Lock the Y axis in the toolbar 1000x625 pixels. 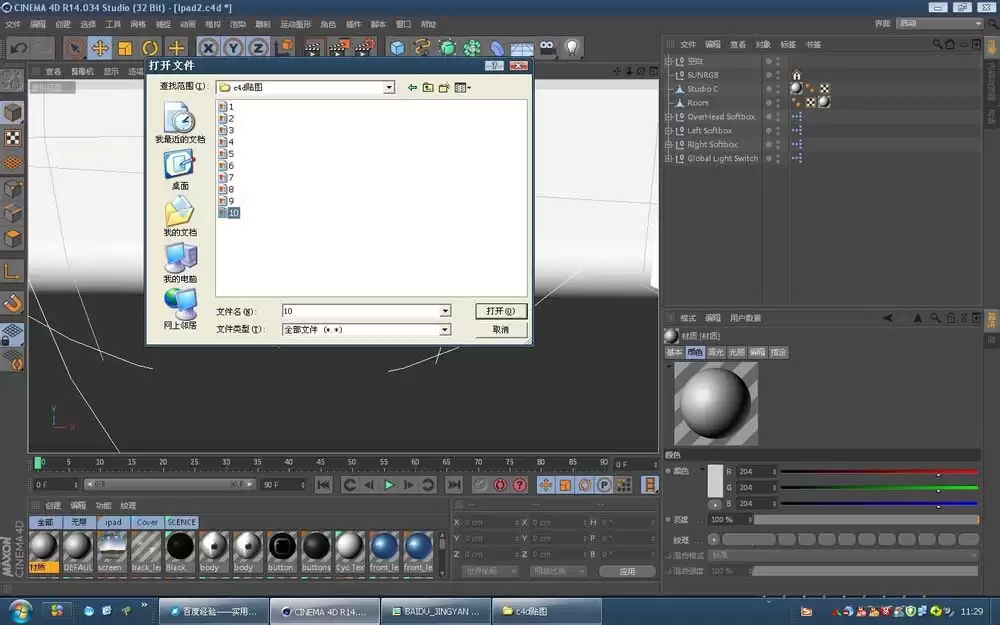(x=233, y=47)
